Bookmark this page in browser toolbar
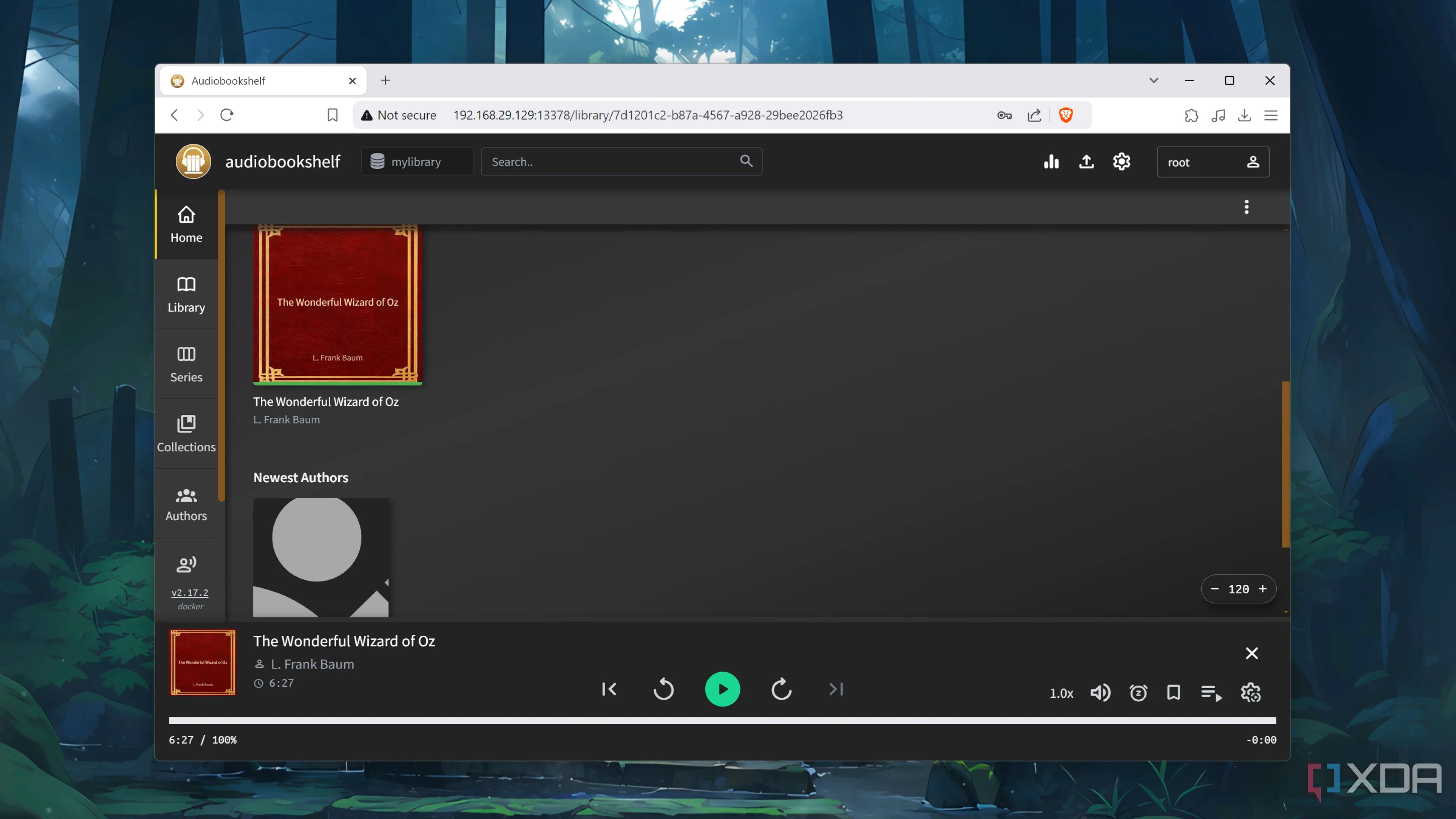 333,115
